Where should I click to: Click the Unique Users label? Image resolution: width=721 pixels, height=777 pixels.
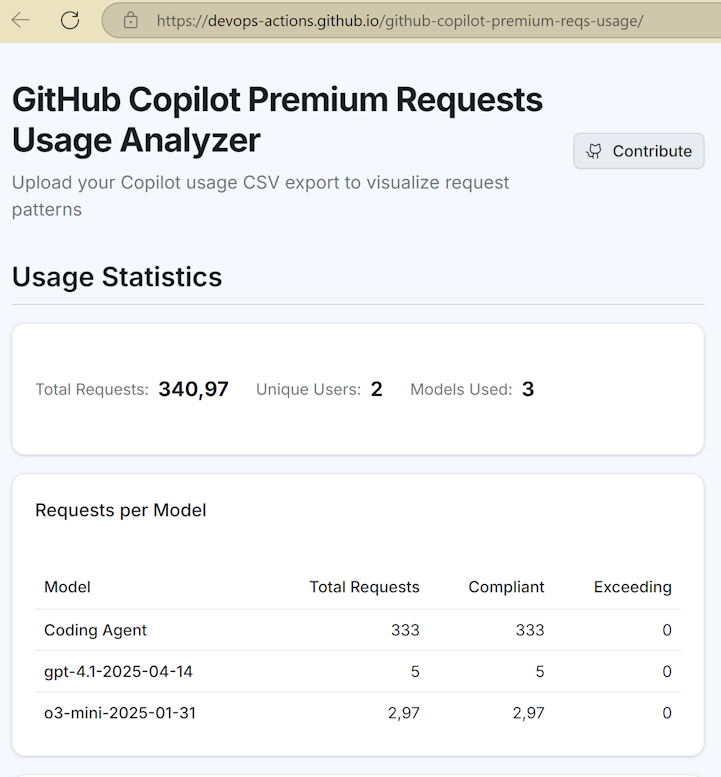click(308, 389)
